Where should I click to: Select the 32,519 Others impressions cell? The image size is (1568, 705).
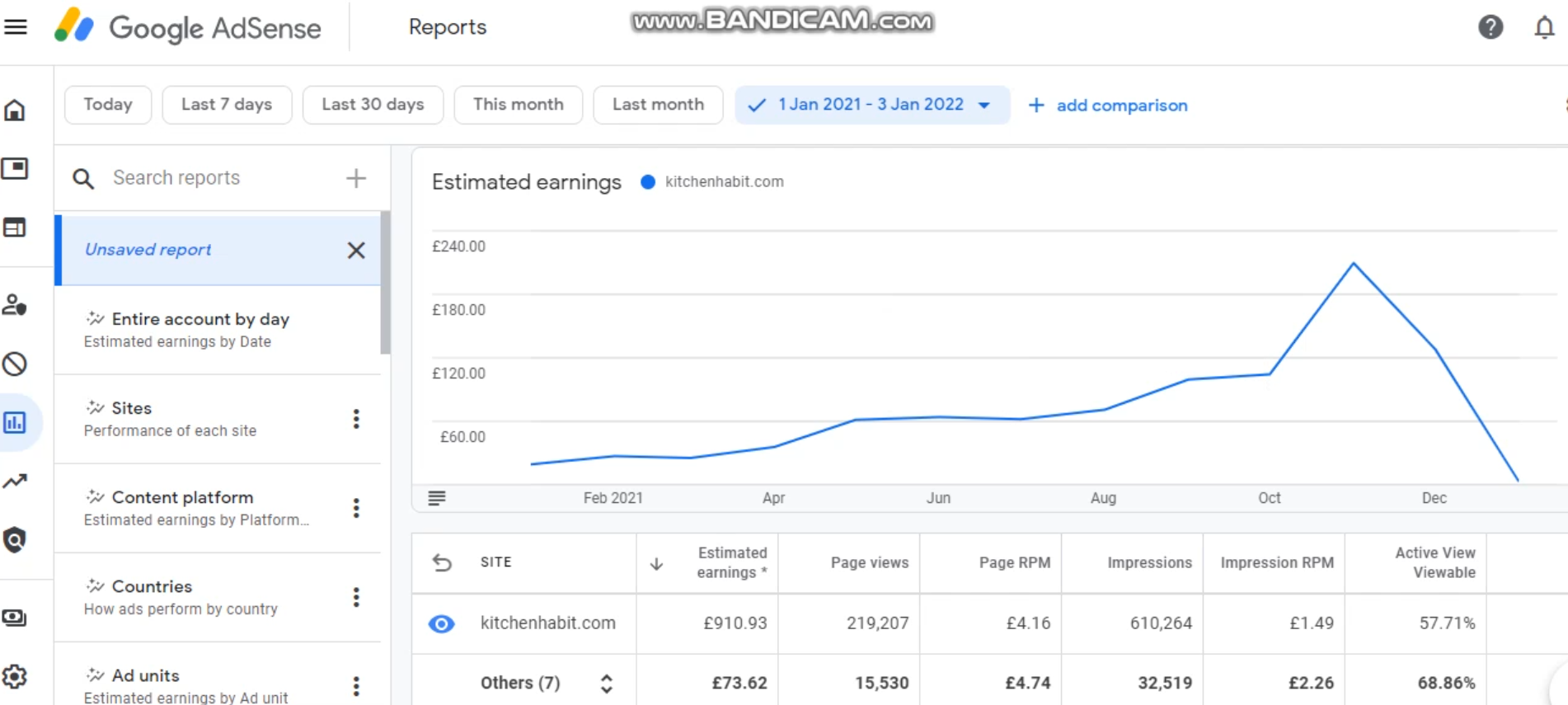(x=1166, y=684)
